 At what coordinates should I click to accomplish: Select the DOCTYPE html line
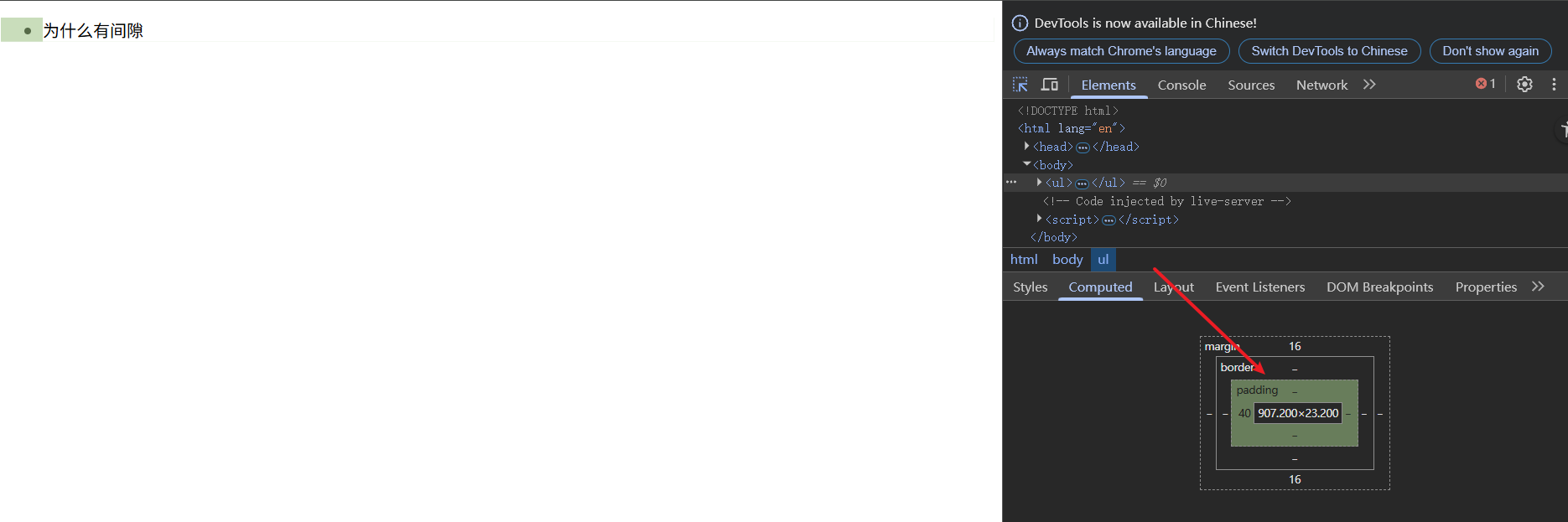1067,111
